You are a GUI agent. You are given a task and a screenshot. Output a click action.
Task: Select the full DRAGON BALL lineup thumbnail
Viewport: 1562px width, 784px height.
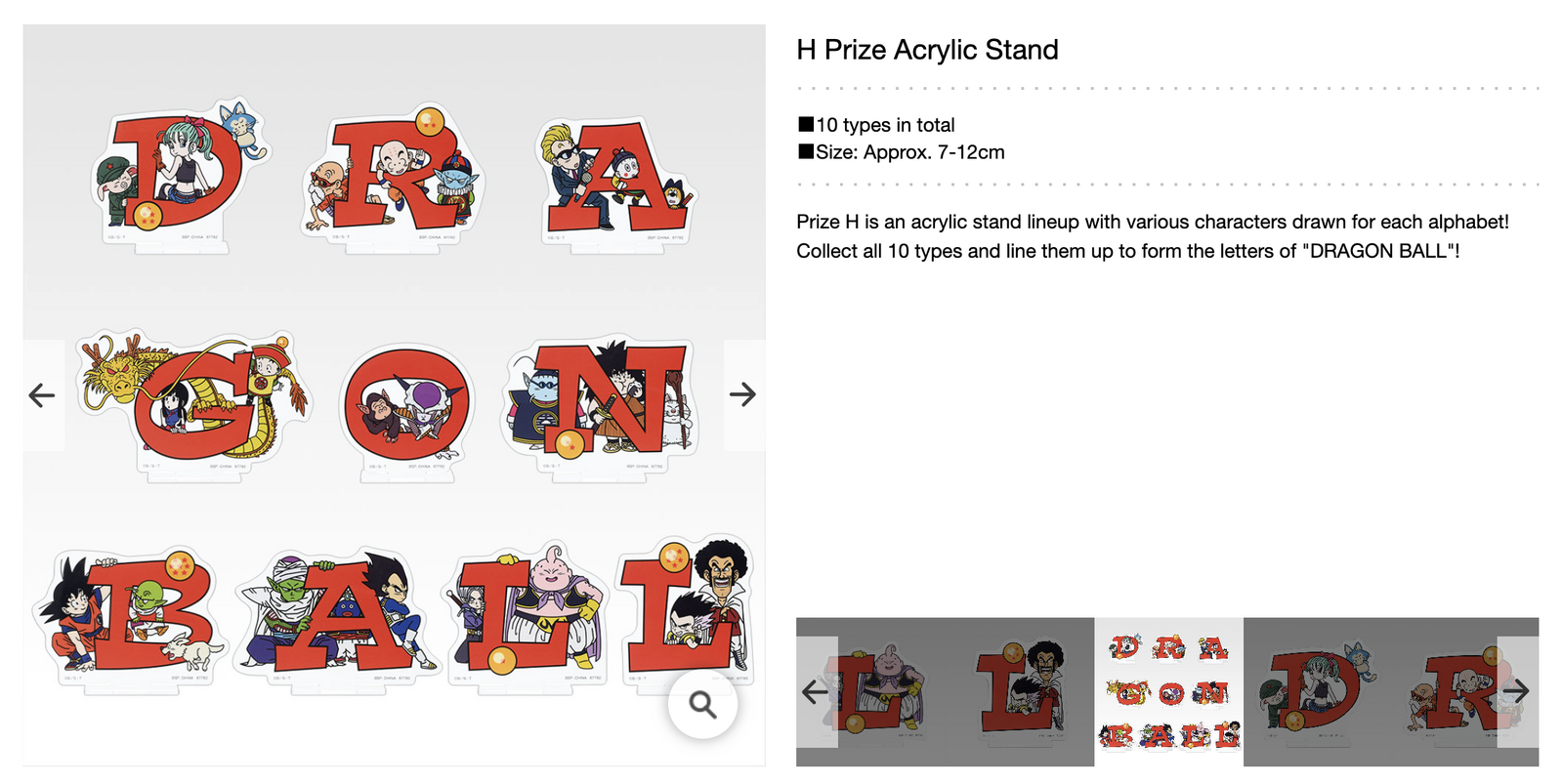click(x=1168, y=691)
